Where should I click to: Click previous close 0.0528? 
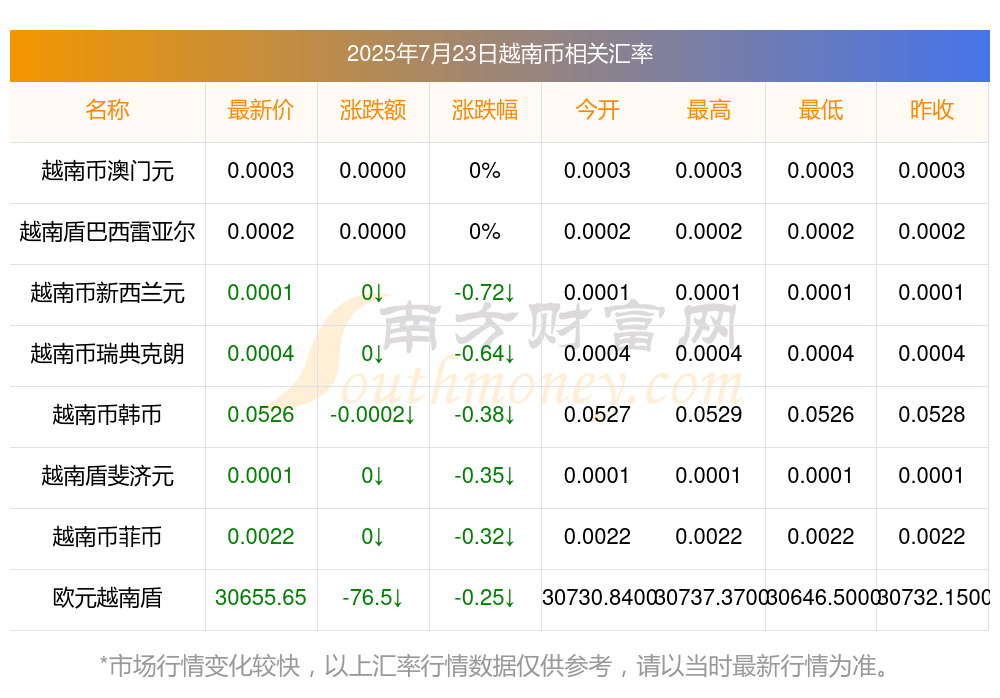click(932, 415)
